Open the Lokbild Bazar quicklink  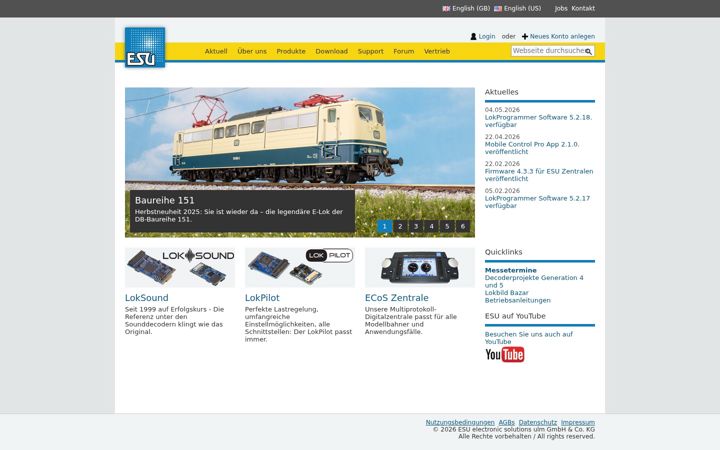tap(506, 293)
